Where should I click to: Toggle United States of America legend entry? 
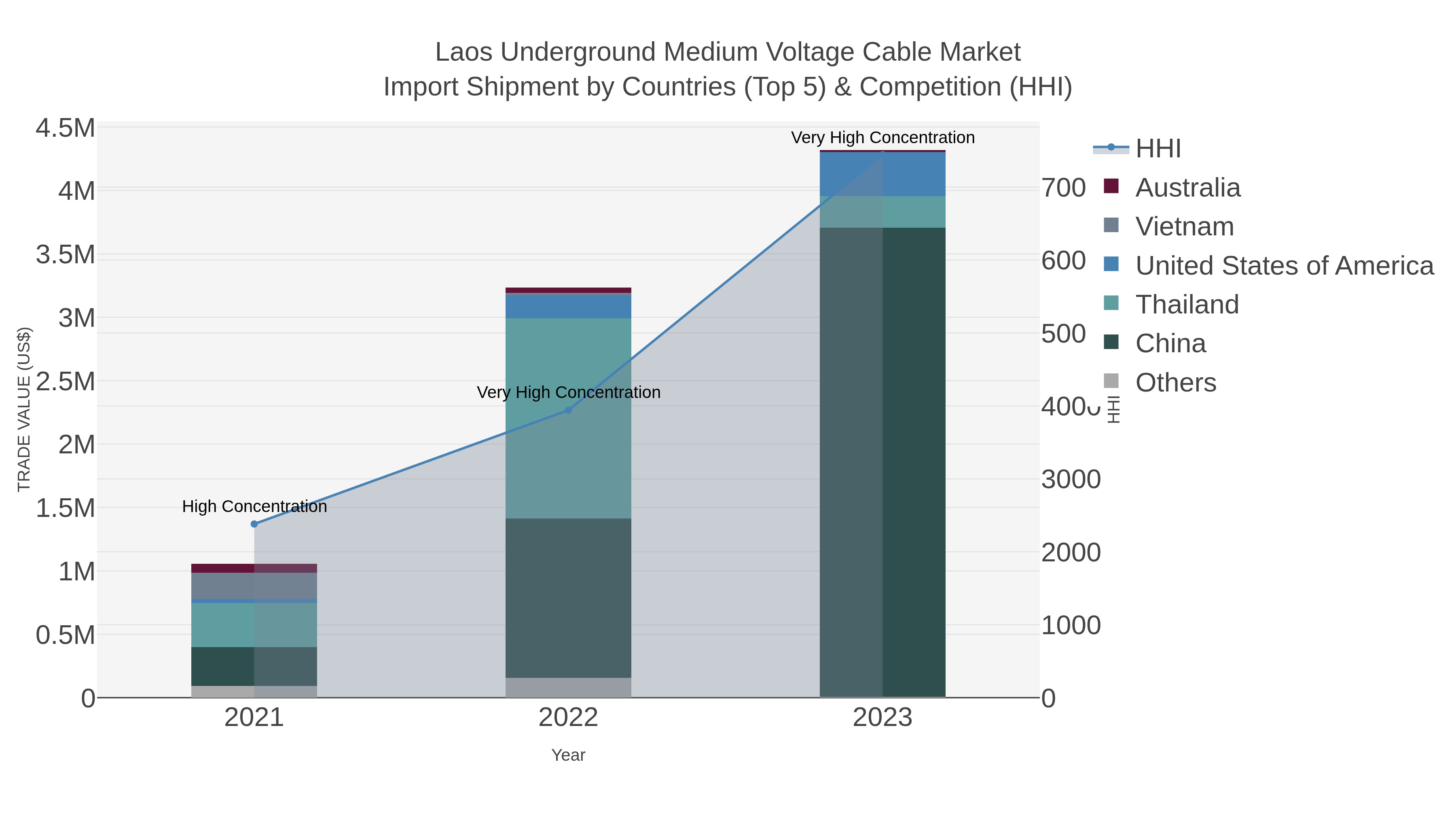pos(1268,265)
